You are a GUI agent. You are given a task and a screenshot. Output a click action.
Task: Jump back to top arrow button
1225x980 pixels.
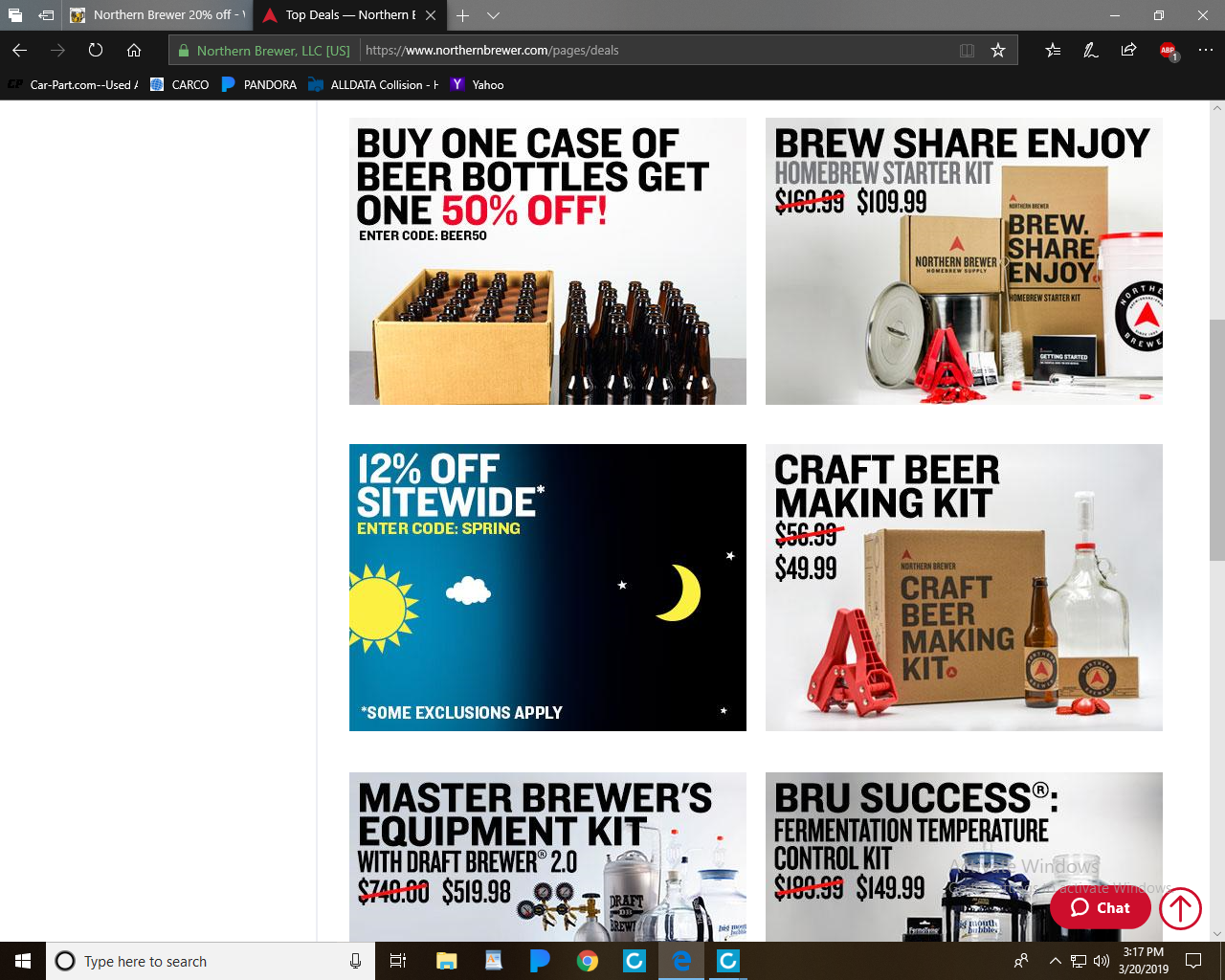coord(1180,908)
